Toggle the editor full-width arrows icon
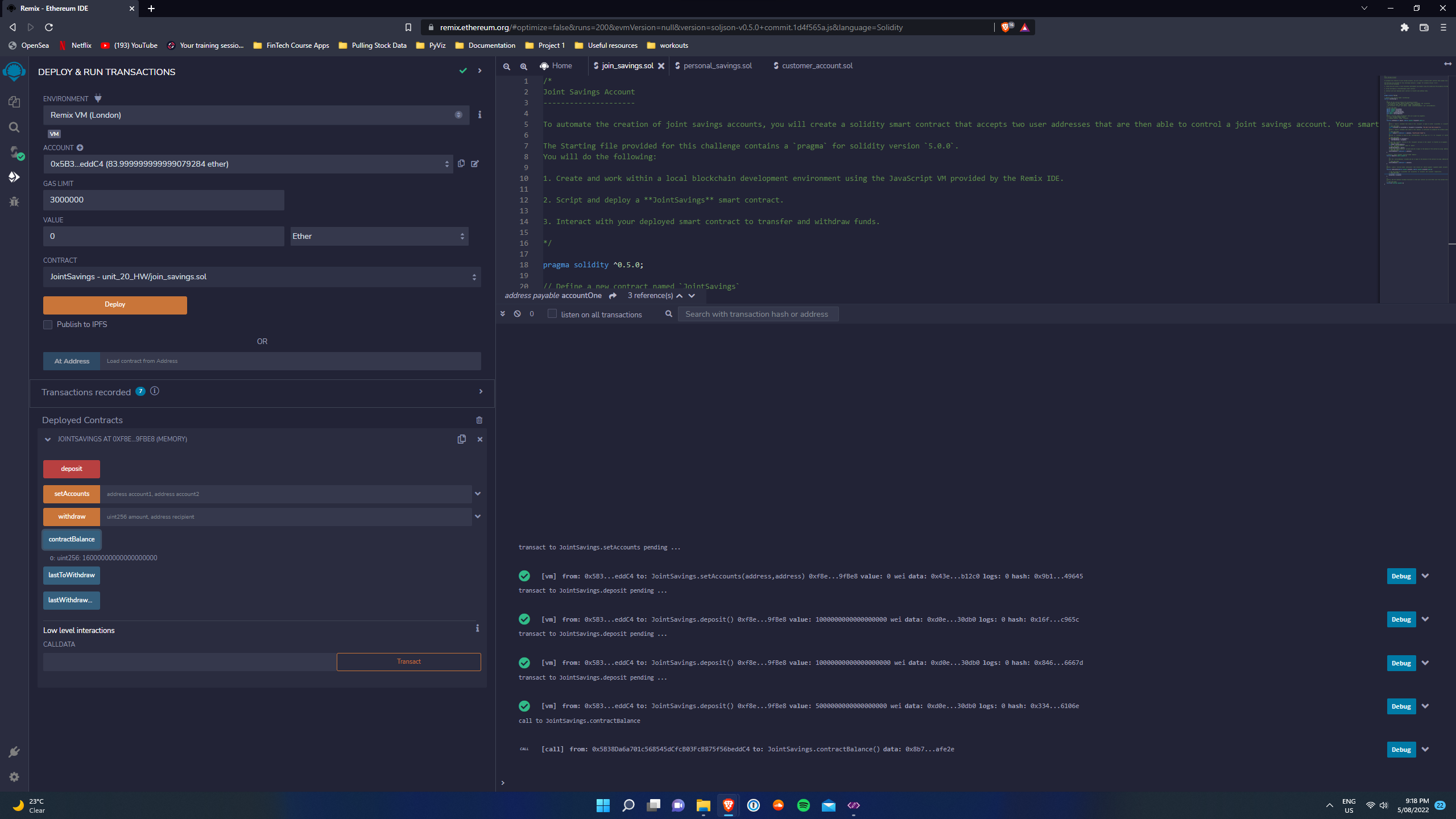The height and width of the screenshot is (819, 1456). (1447, 64)
